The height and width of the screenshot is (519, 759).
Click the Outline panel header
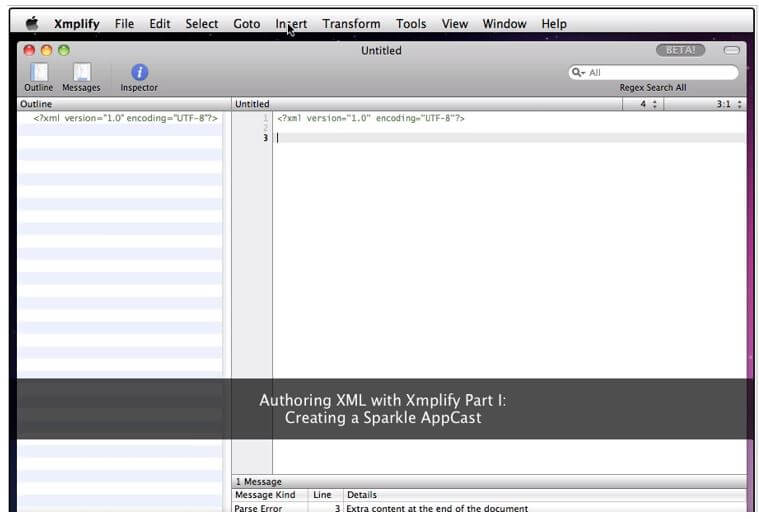point(124,104)
